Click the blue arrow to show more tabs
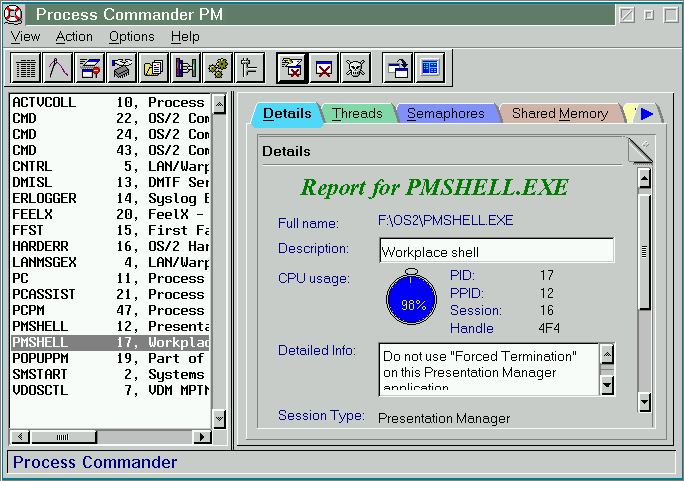This screenshot has height=481, width=684. 647,114
